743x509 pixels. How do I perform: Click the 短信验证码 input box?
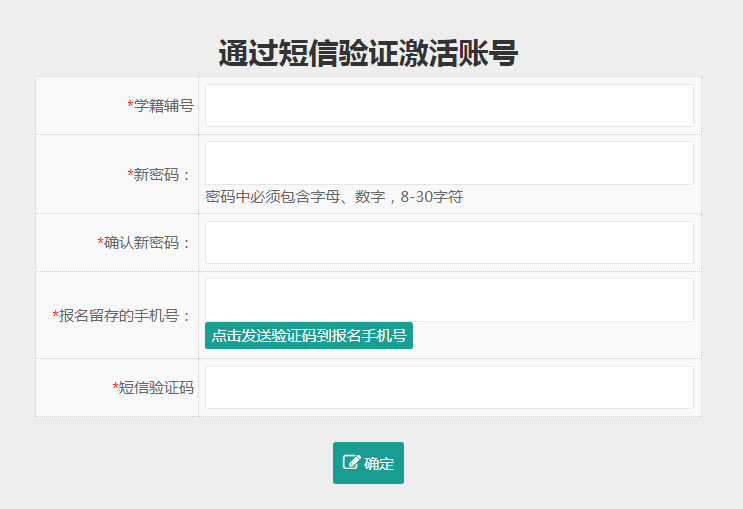(x=449, y=387)
